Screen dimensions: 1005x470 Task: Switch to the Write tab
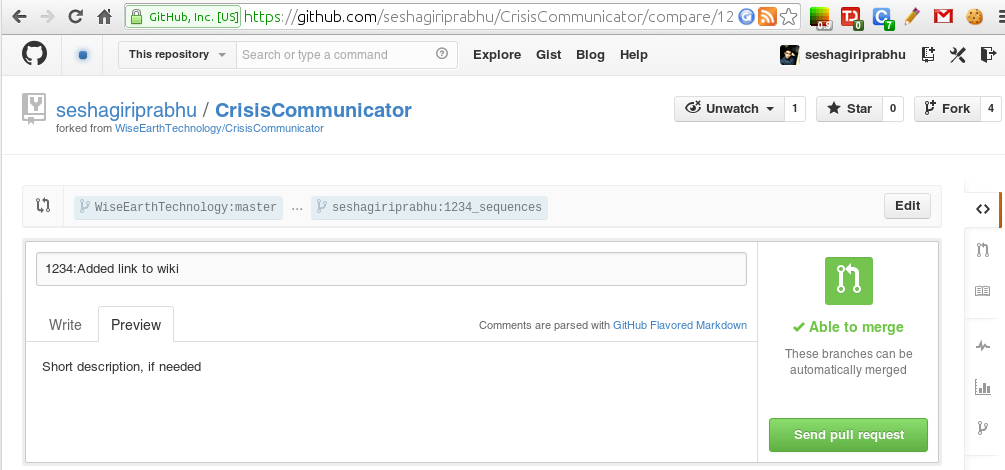click(65, 324)
